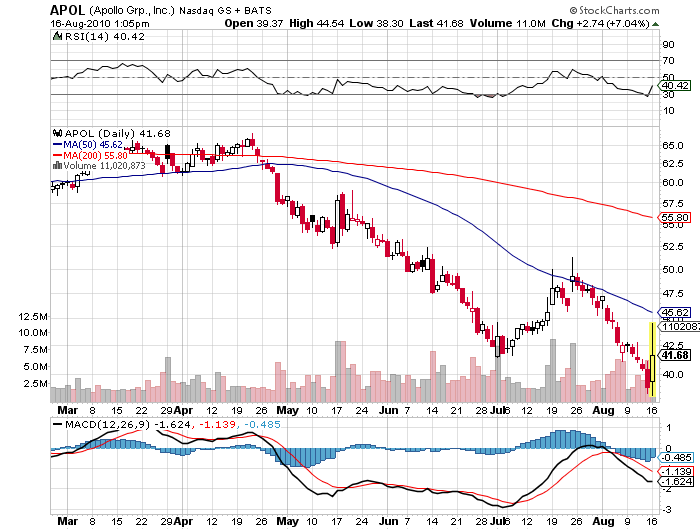Click the 10 level on the RSI axis
Viewport: 700px width, 530px height.
click(x=669, y=110)
